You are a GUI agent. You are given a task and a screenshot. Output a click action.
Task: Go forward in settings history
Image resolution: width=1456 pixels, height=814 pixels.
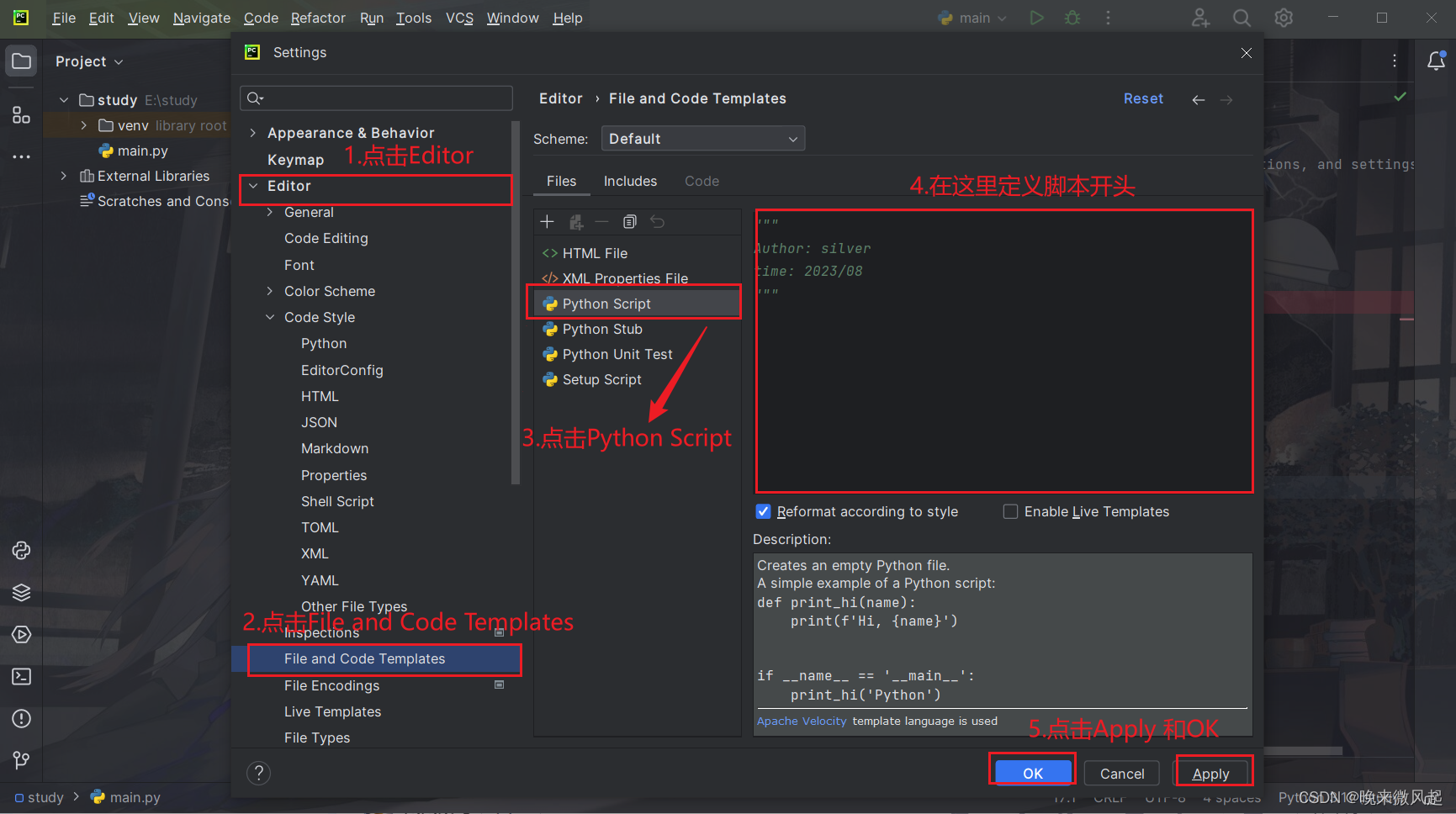(x=1226, y=100)
